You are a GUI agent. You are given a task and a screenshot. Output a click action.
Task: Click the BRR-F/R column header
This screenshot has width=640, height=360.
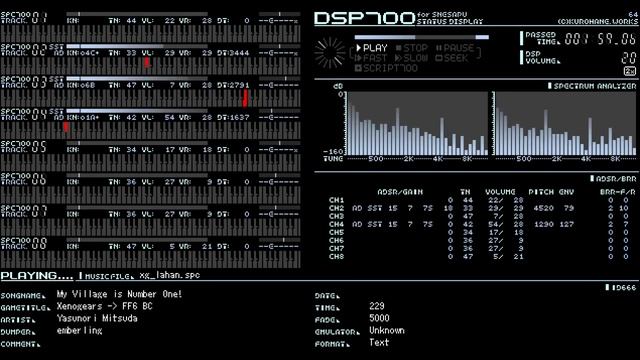pyautogui.click(x=618, y=192)
